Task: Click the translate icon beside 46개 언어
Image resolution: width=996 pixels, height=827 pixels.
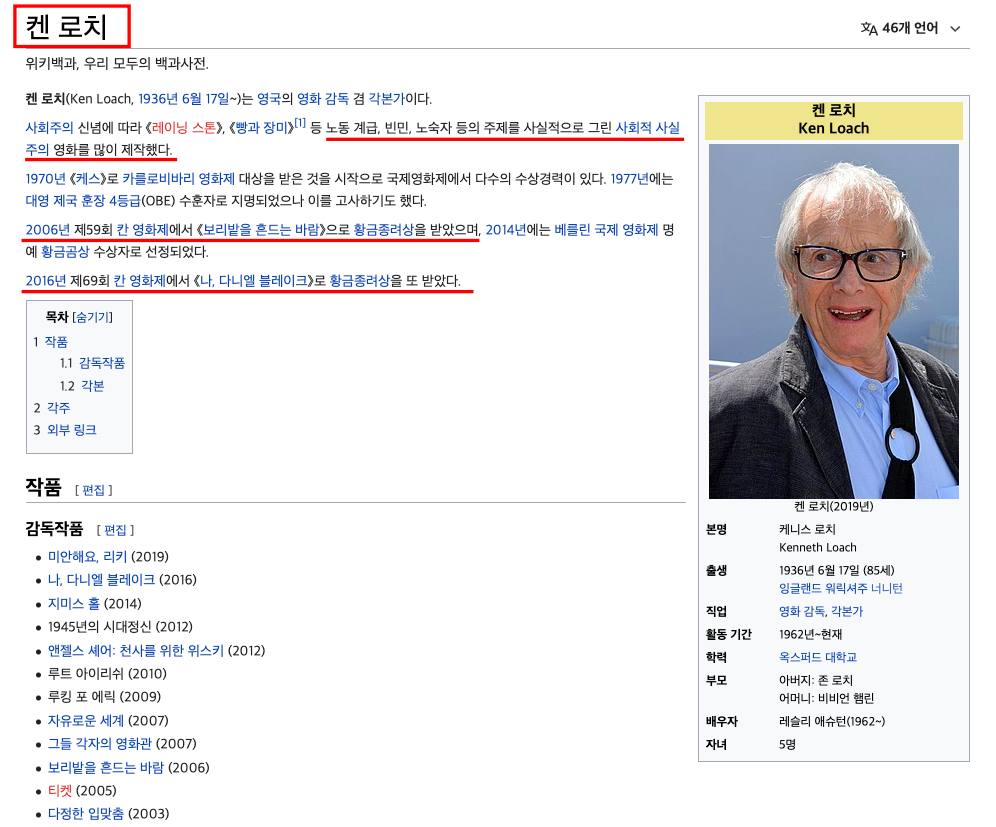Action: tap(868, 29)
